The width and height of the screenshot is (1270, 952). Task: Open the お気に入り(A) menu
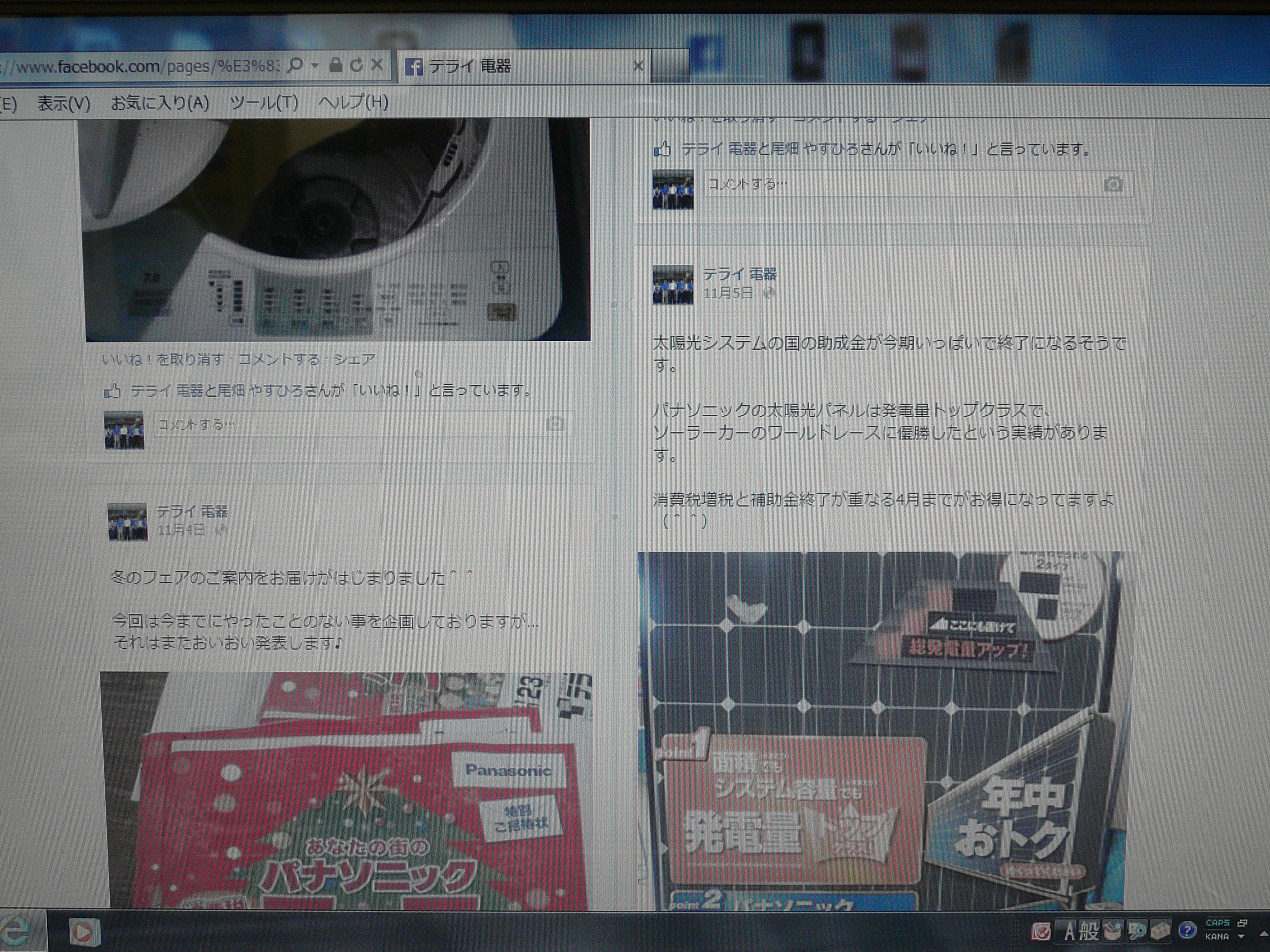click(x=160, y=103)
